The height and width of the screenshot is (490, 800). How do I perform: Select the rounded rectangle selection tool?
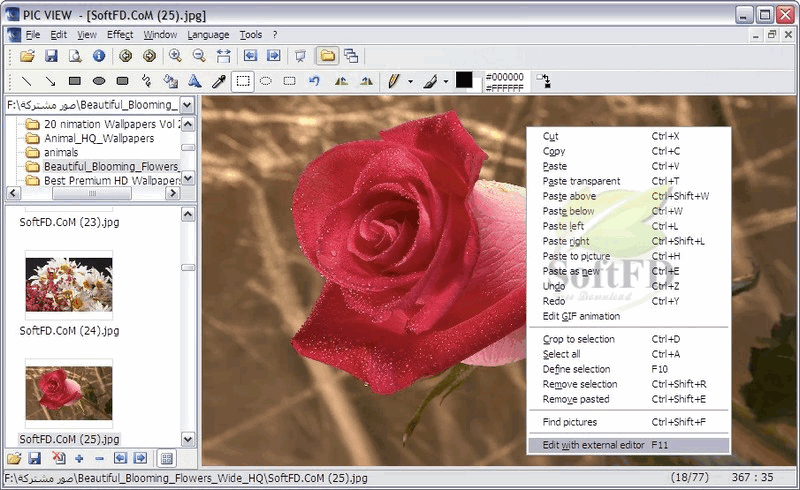pyautogui.click(x=290, y=81)
